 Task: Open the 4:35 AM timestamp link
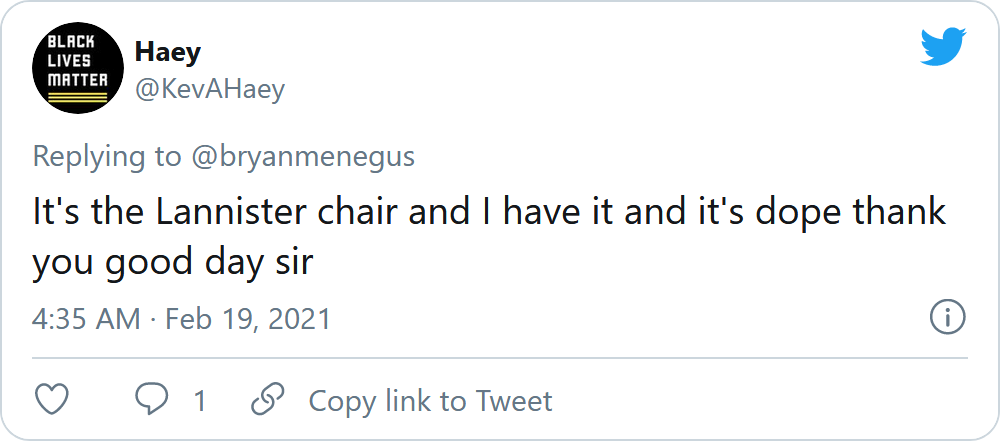[86, 318]
